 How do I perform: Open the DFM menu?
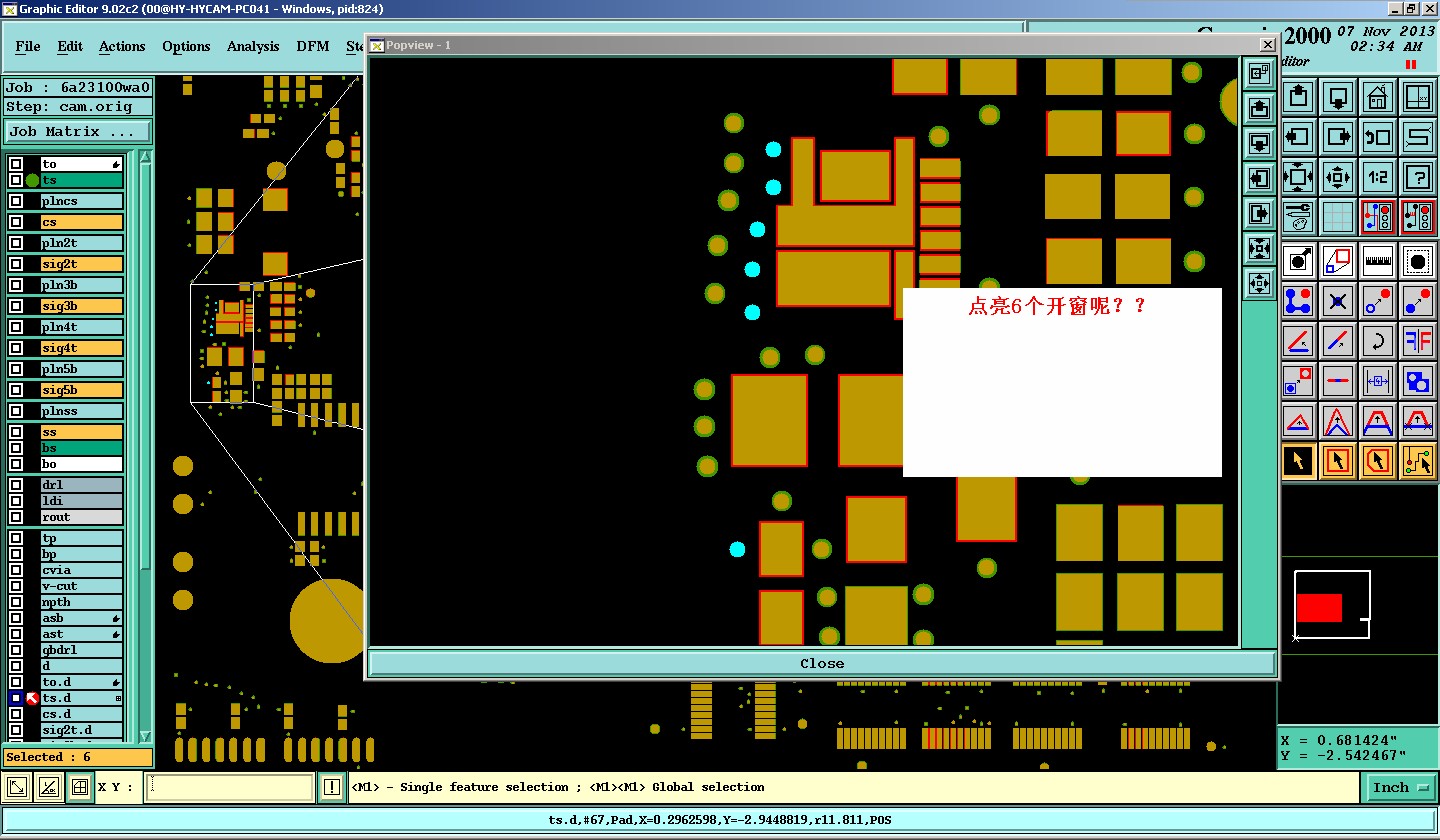coord(313,46)
